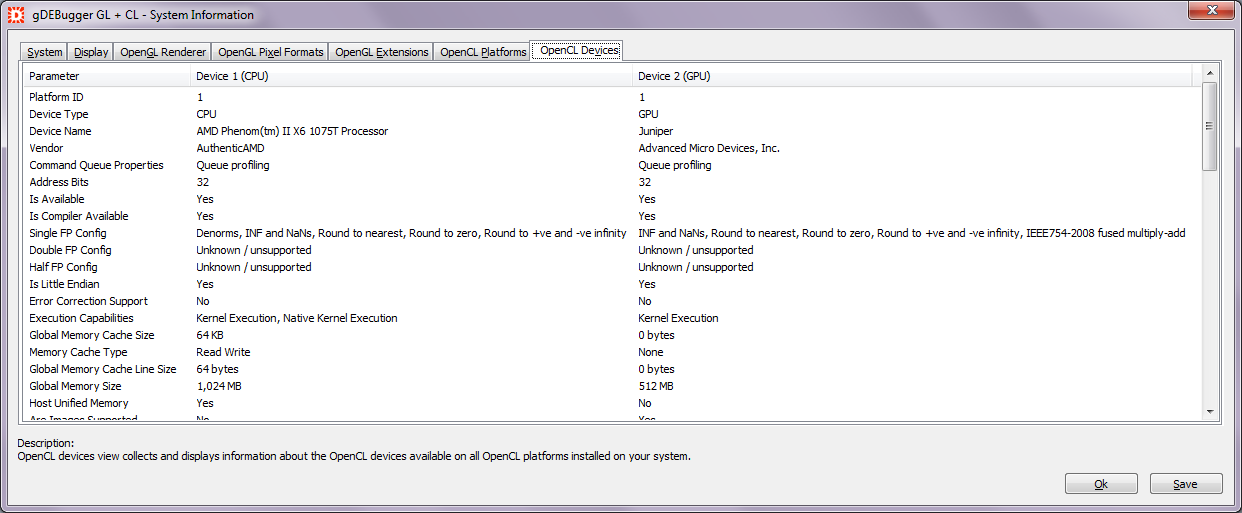Screen dimensions: 1242x513
Task: Click the scrollbar down arrow
Action: (x=1209, y=411)
